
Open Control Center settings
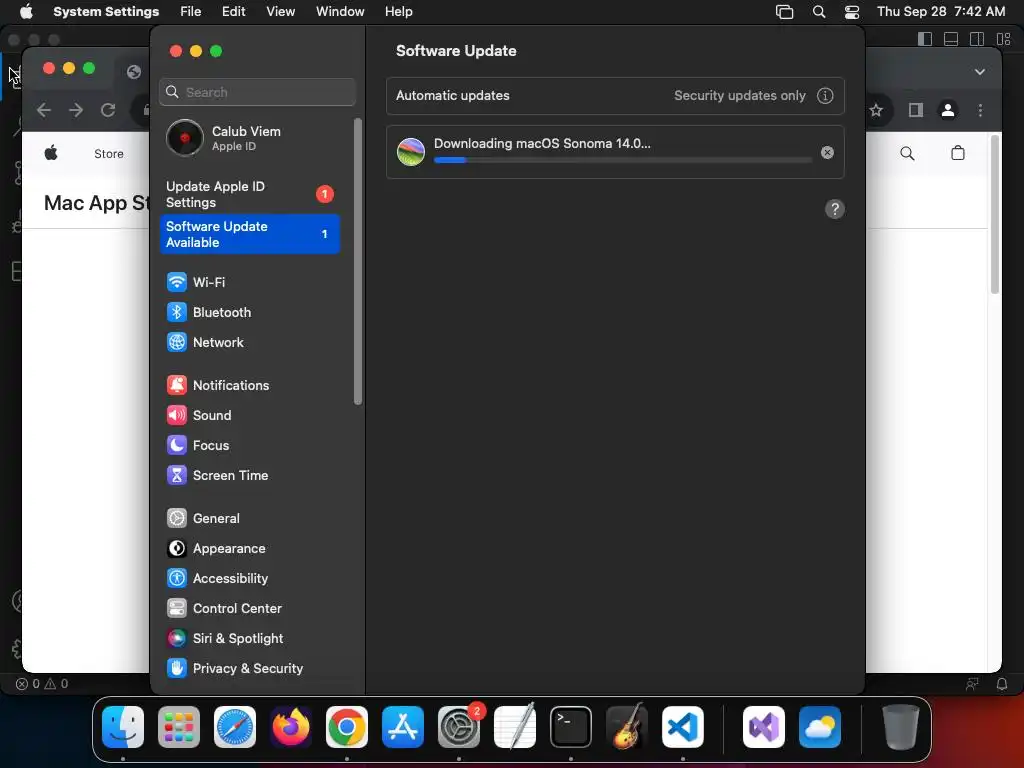pyautogui.click(x=249, y=609)
